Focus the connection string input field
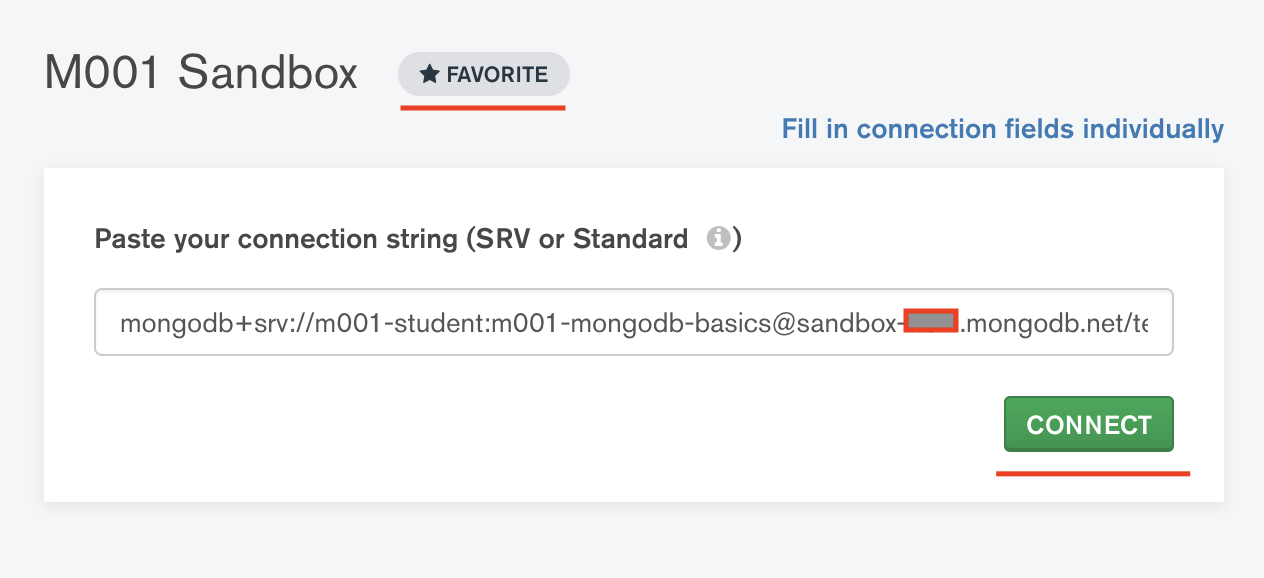 (633, 323)
